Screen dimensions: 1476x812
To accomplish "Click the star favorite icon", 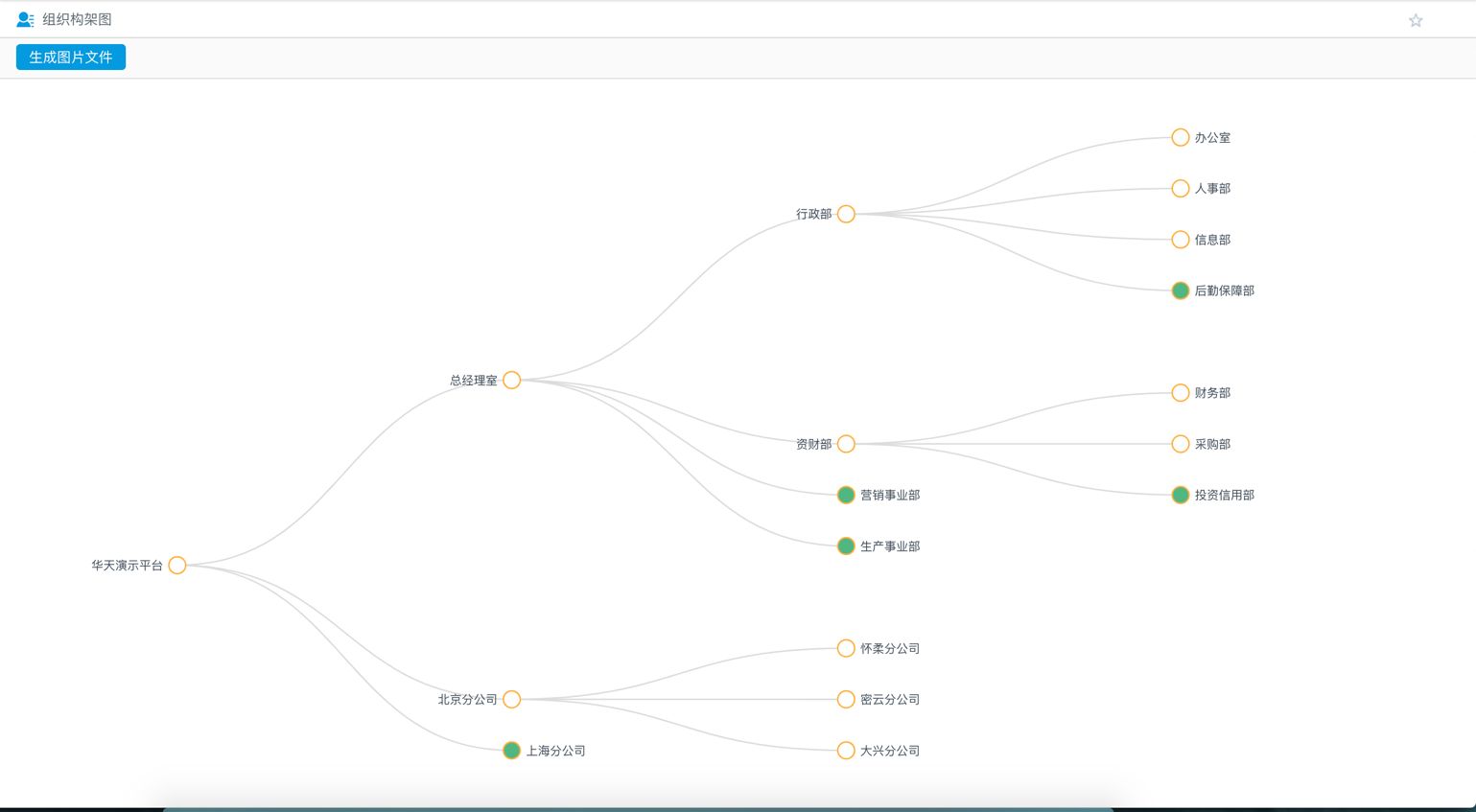I will coord(1415,20).
